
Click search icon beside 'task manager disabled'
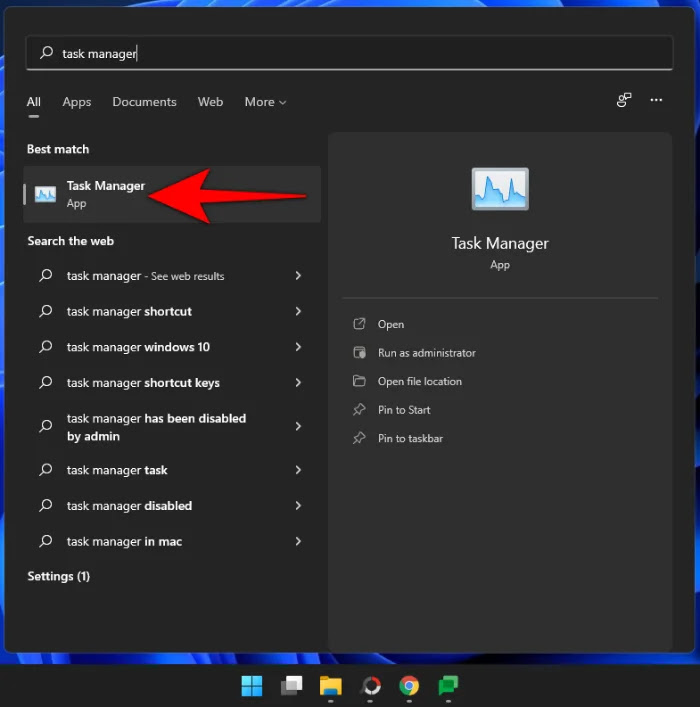click(x=46, y=505)
